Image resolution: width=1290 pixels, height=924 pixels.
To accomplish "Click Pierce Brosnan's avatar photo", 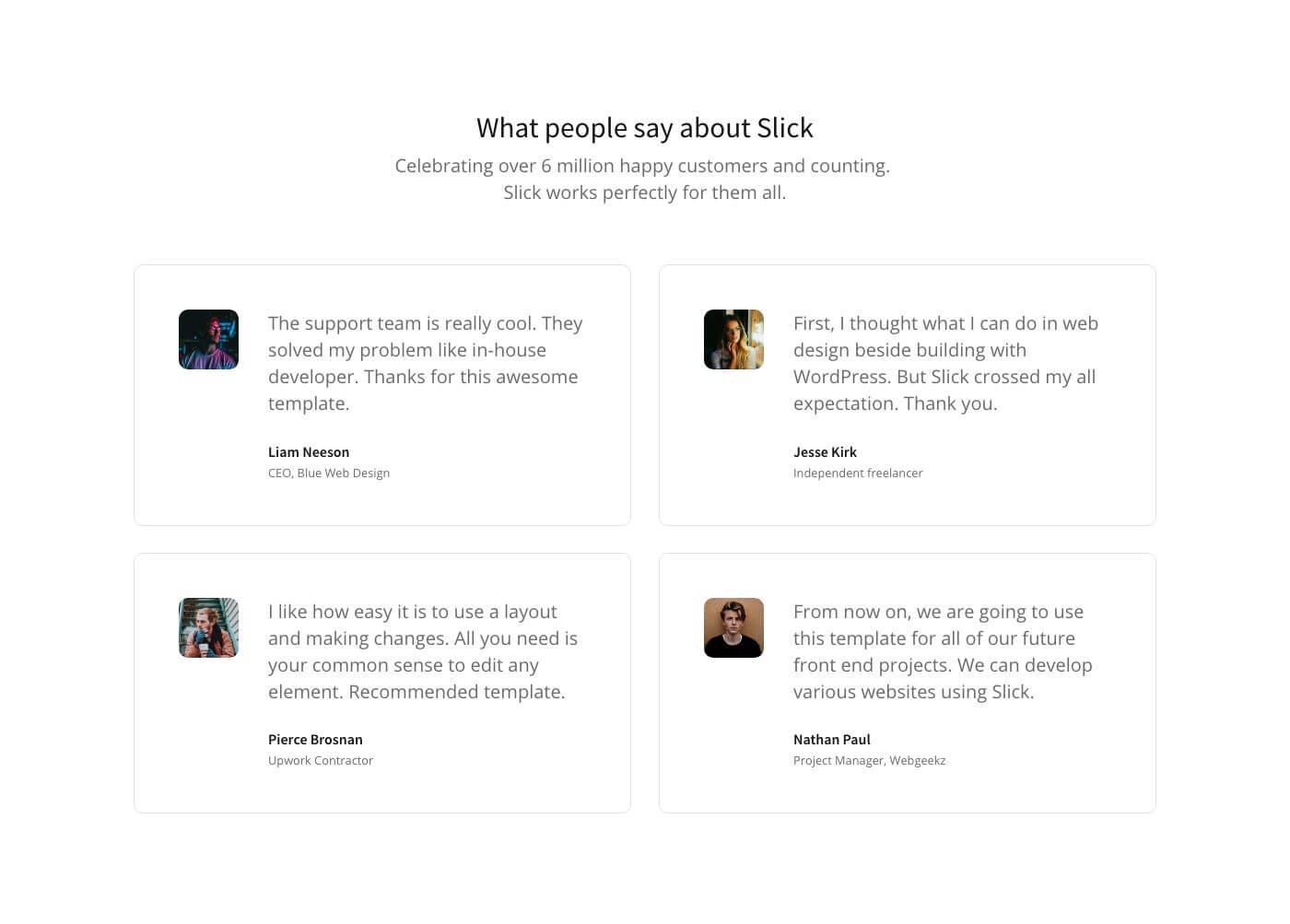I will [x=208, y=627].
